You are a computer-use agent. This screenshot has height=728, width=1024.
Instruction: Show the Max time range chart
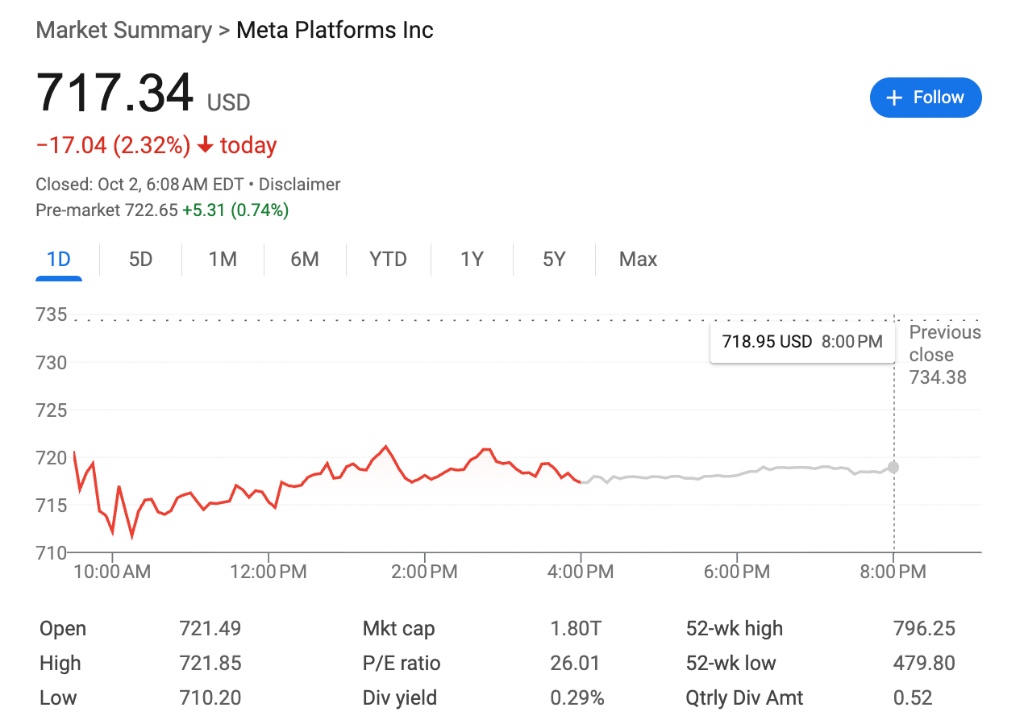tap(638, 259)
